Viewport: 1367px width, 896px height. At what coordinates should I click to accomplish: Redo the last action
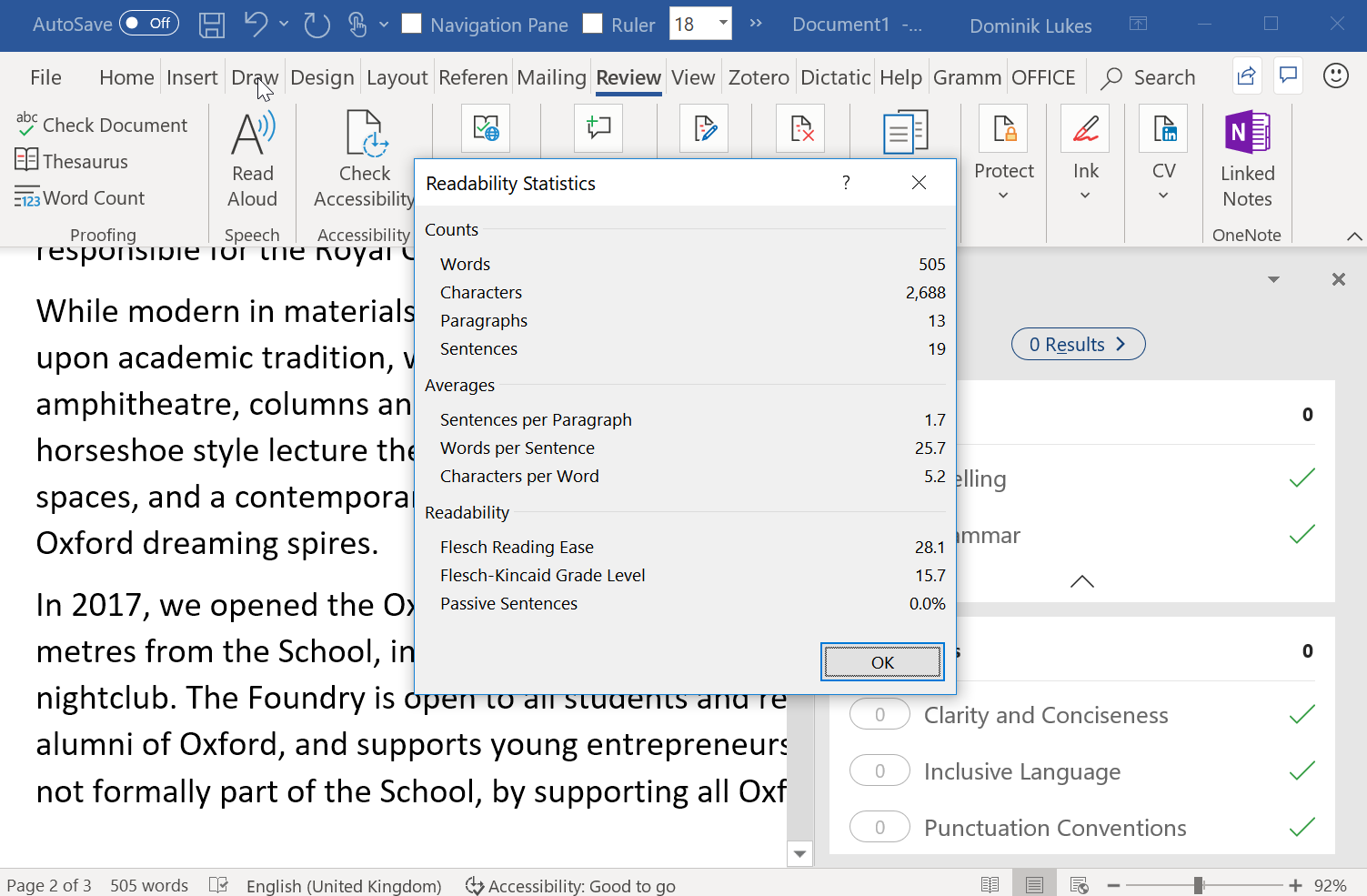point(317,25)
